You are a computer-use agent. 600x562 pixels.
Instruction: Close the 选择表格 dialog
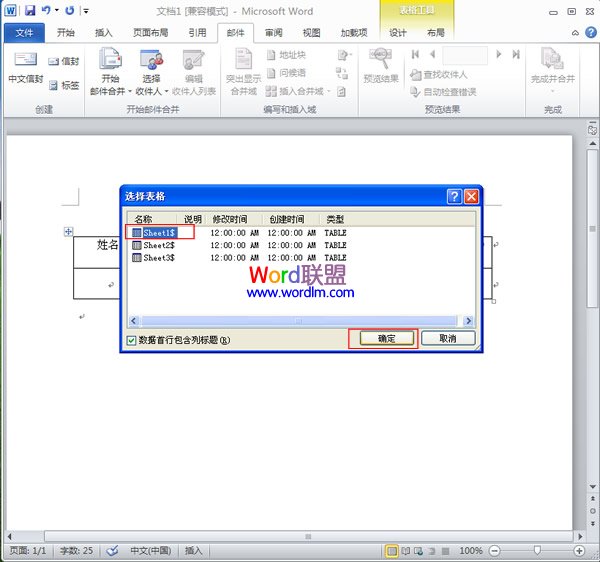click(471, 196)
